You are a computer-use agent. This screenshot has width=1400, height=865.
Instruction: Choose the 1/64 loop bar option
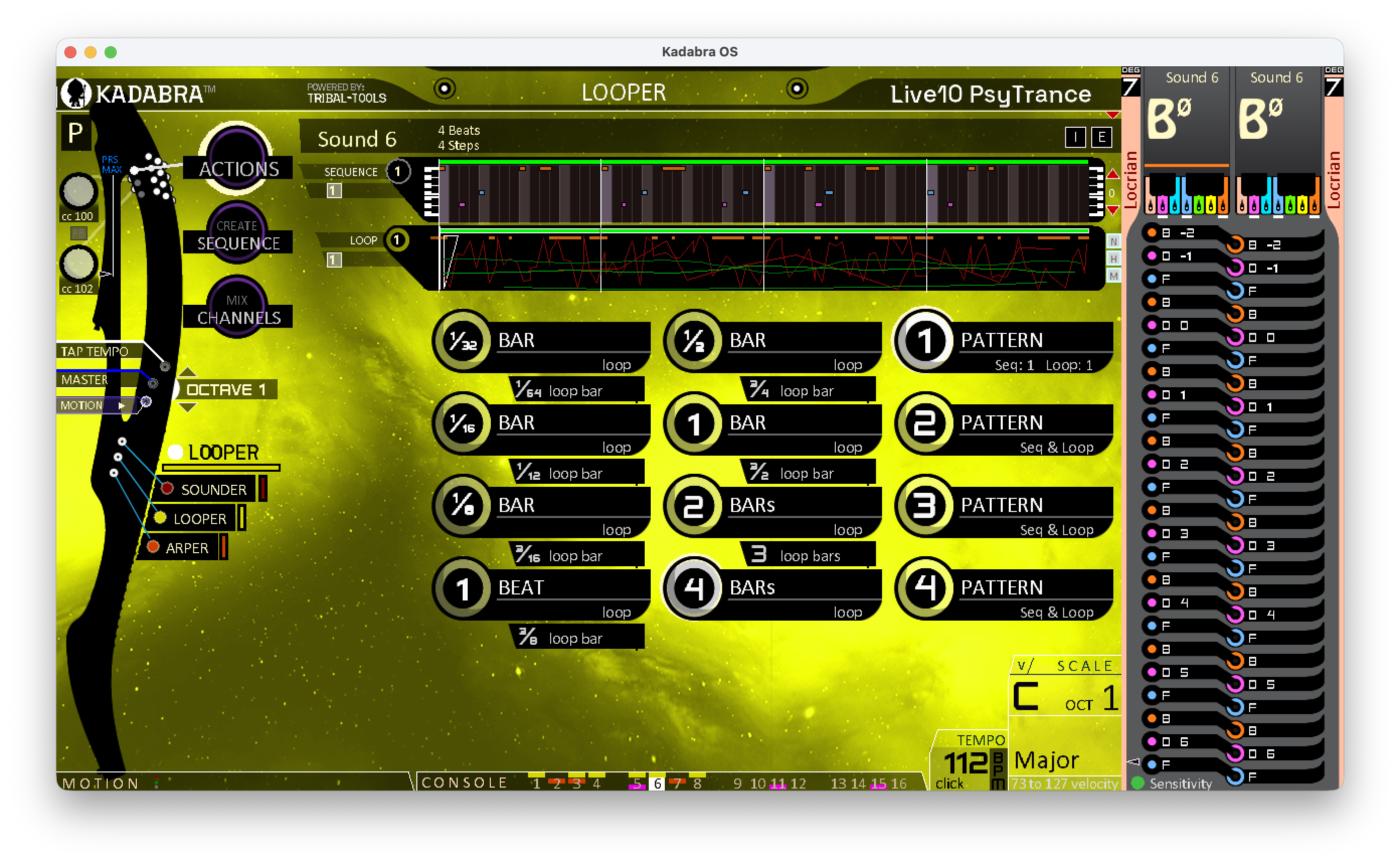pyautogui.click(x=578, y=390)
